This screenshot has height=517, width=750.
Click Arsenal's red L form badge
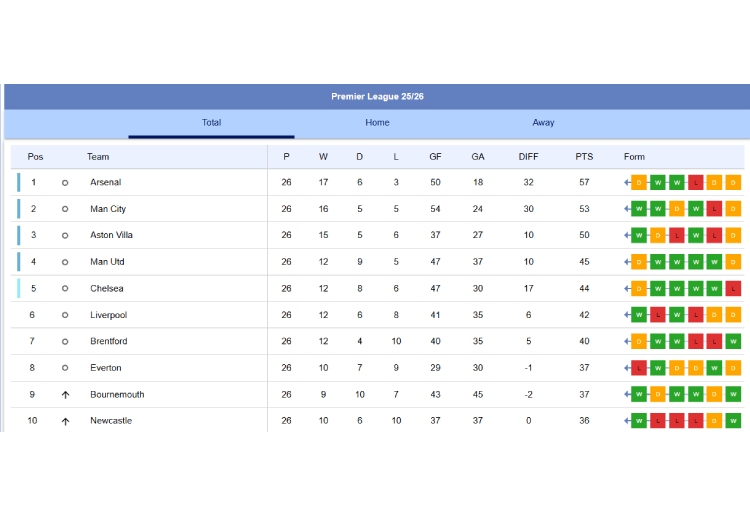click(696, 182)
